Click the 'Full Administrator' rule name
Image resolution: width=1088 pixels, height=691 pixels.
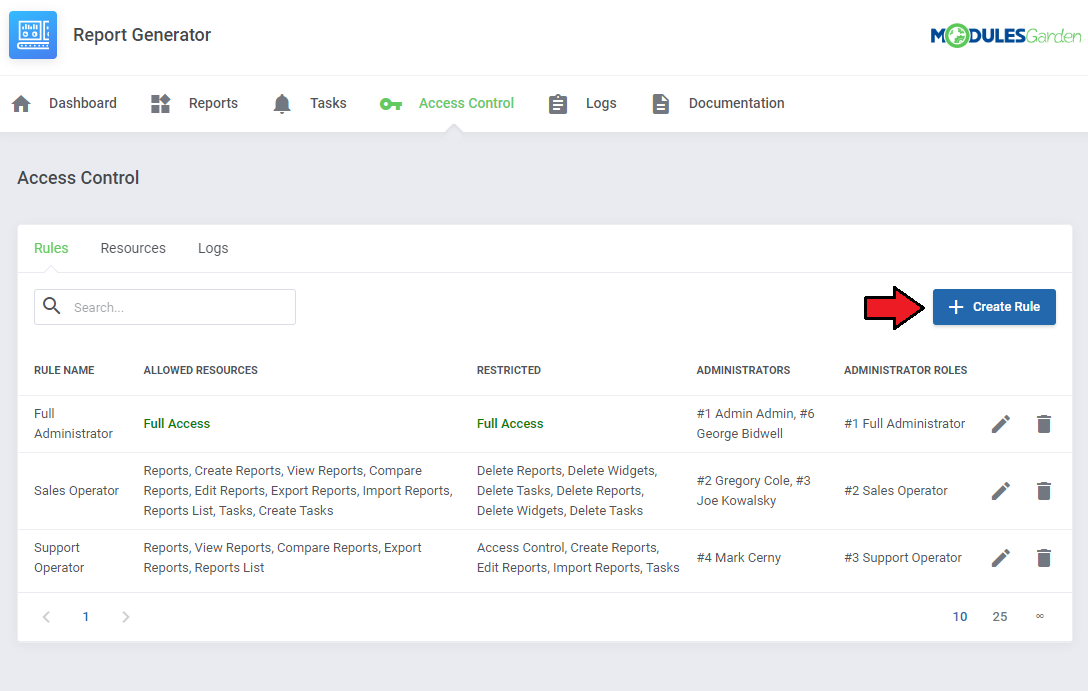(x=74, y=424)
